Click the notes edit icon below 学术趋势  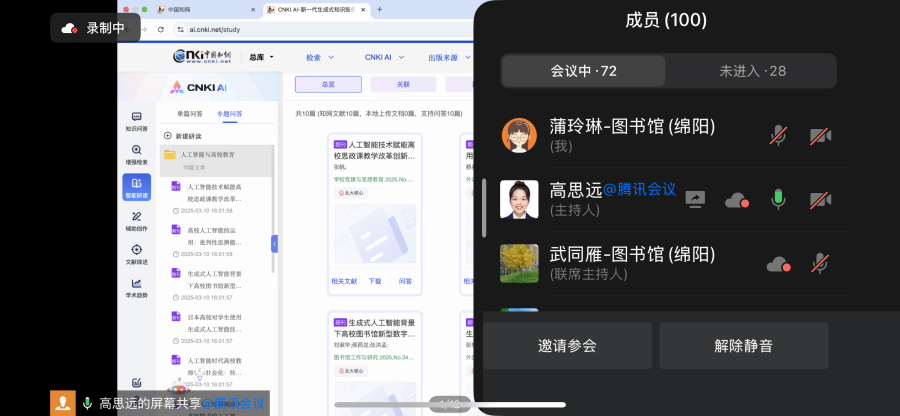coord(137,383)
